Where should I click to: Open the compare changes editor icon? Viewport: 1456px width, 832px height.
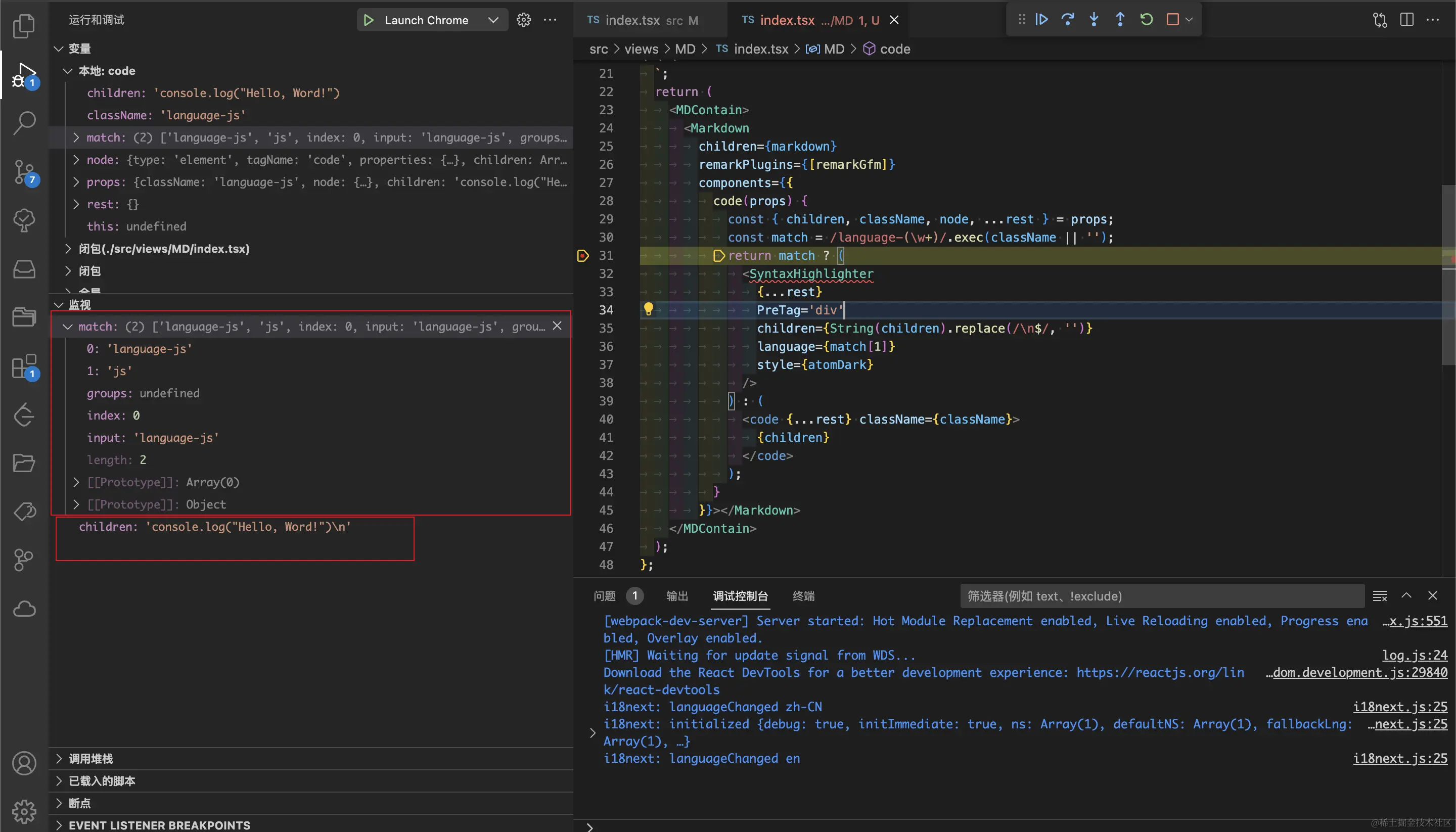coord(1380,20)
